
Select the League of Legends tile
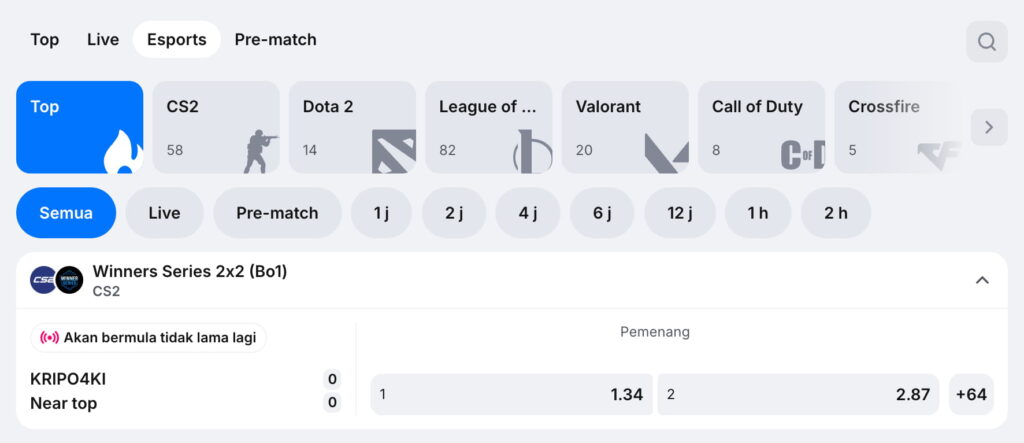click(x=489, y=127)
